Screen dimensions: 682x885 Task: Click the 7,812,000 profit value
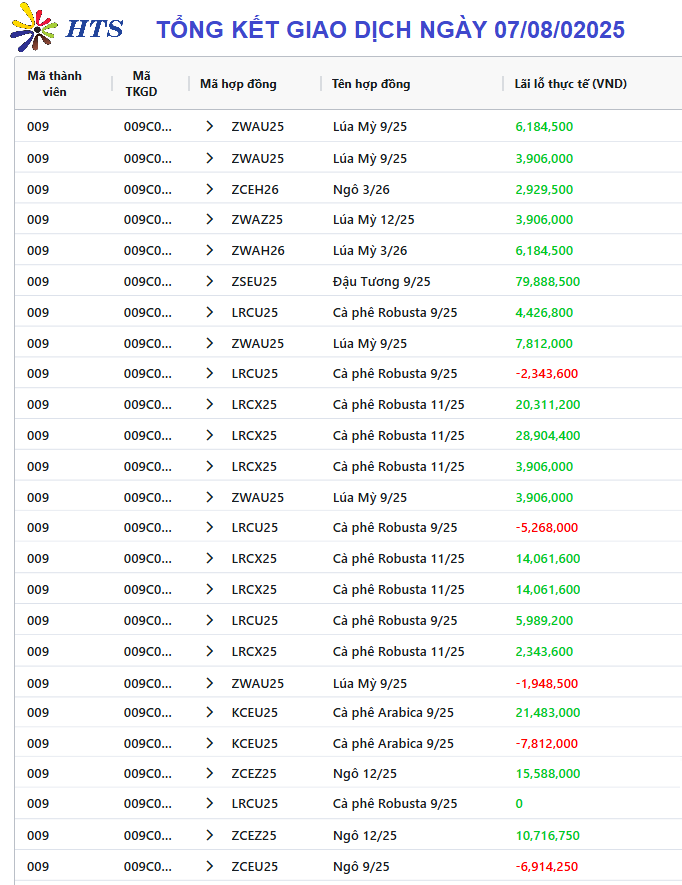[x=544, y=344]
